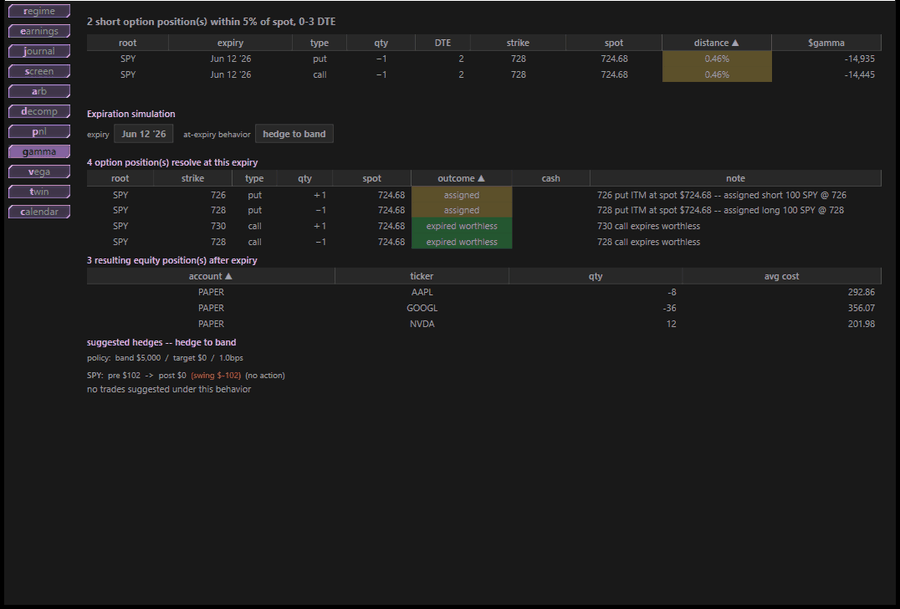Sort equity positions by ticker header
900x609 pixels.
point(422,276)
